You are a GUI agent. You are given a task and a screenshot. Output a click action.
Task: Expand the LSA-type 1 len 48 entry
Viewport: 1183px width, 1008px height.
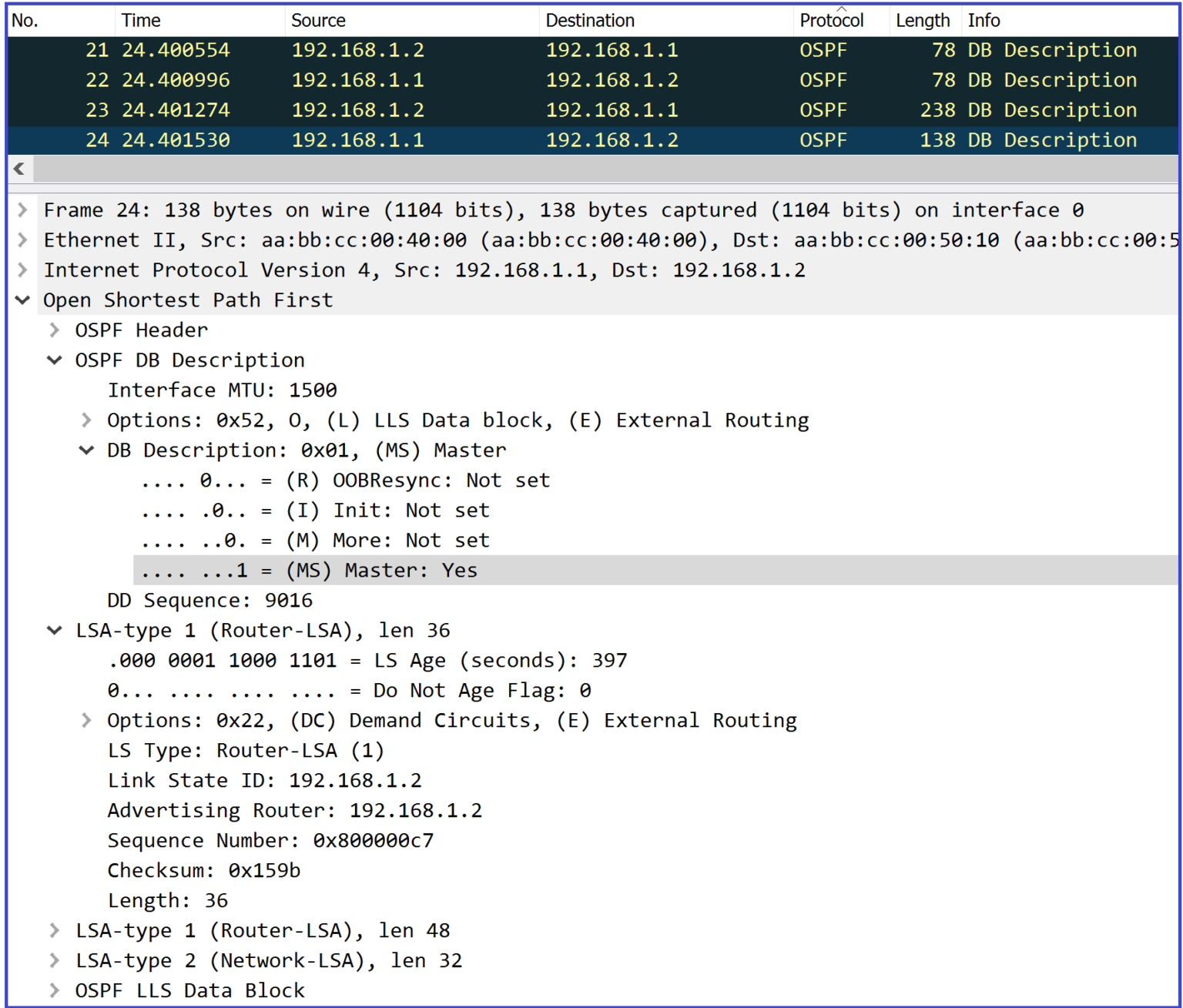point(54,930)
